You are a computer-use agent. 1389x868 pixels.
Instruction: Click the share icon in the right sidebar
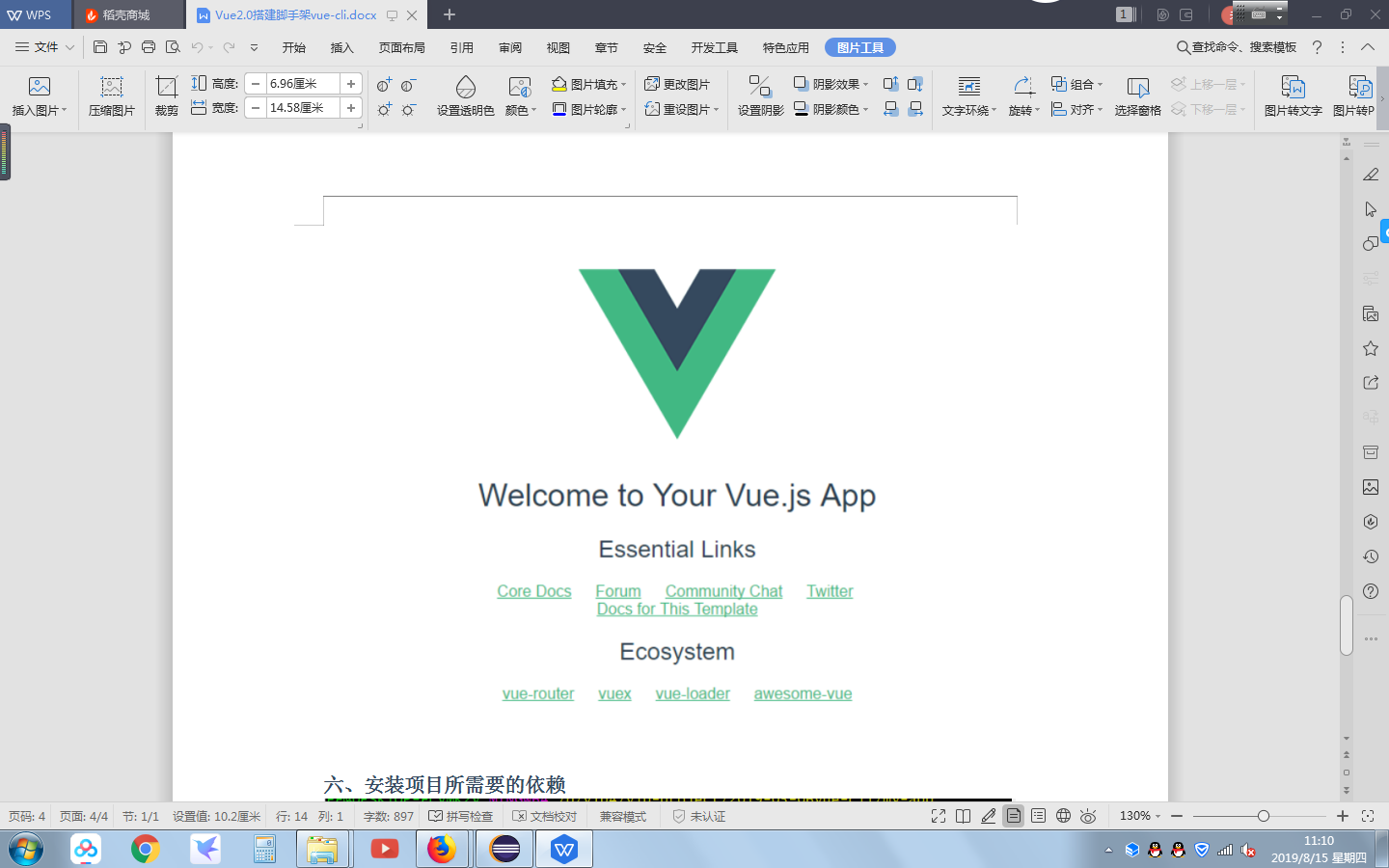pos(1371,383)
